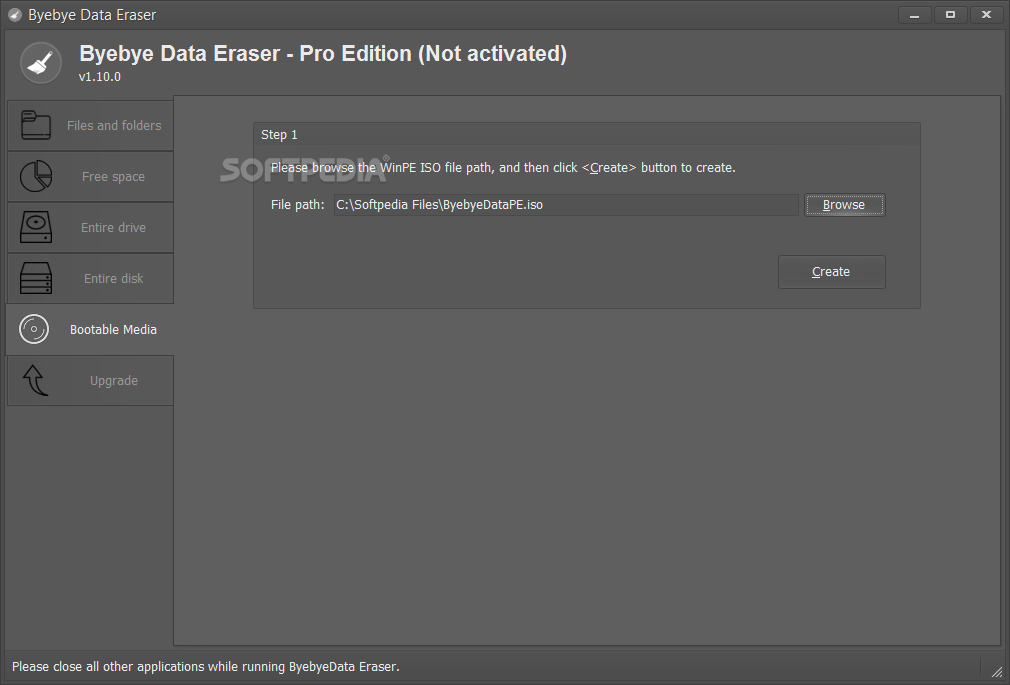Click the Free space pie chart icon

tap(35, 176)
